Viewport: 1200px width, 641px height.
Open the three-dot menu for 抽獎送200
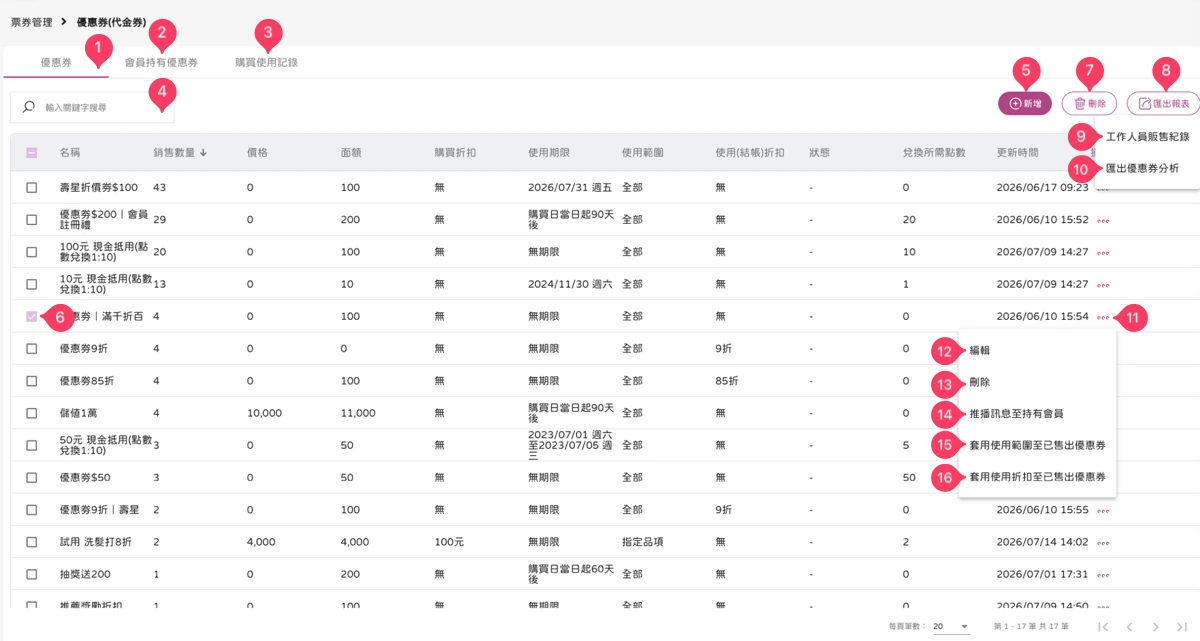pyautogui.click(x=1103, y=575)
